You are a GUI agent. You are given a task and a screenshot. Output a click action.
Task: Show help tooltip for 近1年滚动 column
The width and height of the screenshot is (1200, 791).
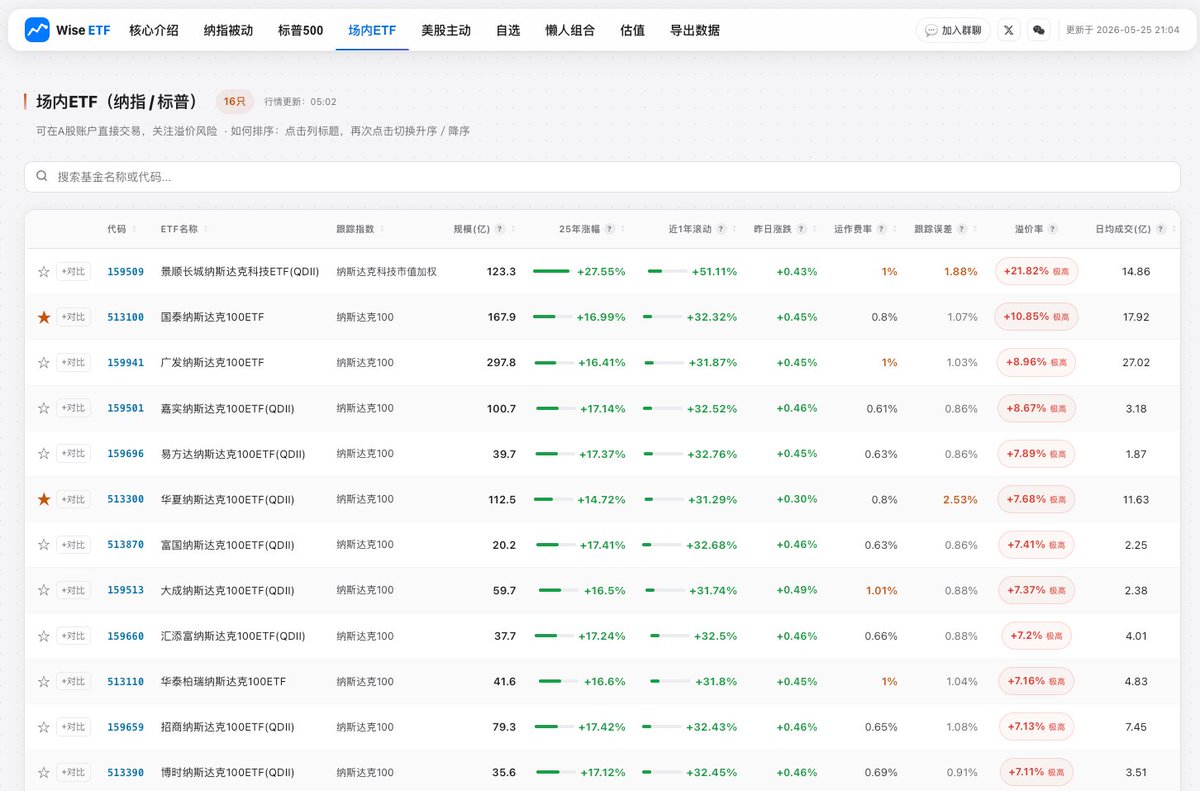pyautogui.click(x=721, y=229)
